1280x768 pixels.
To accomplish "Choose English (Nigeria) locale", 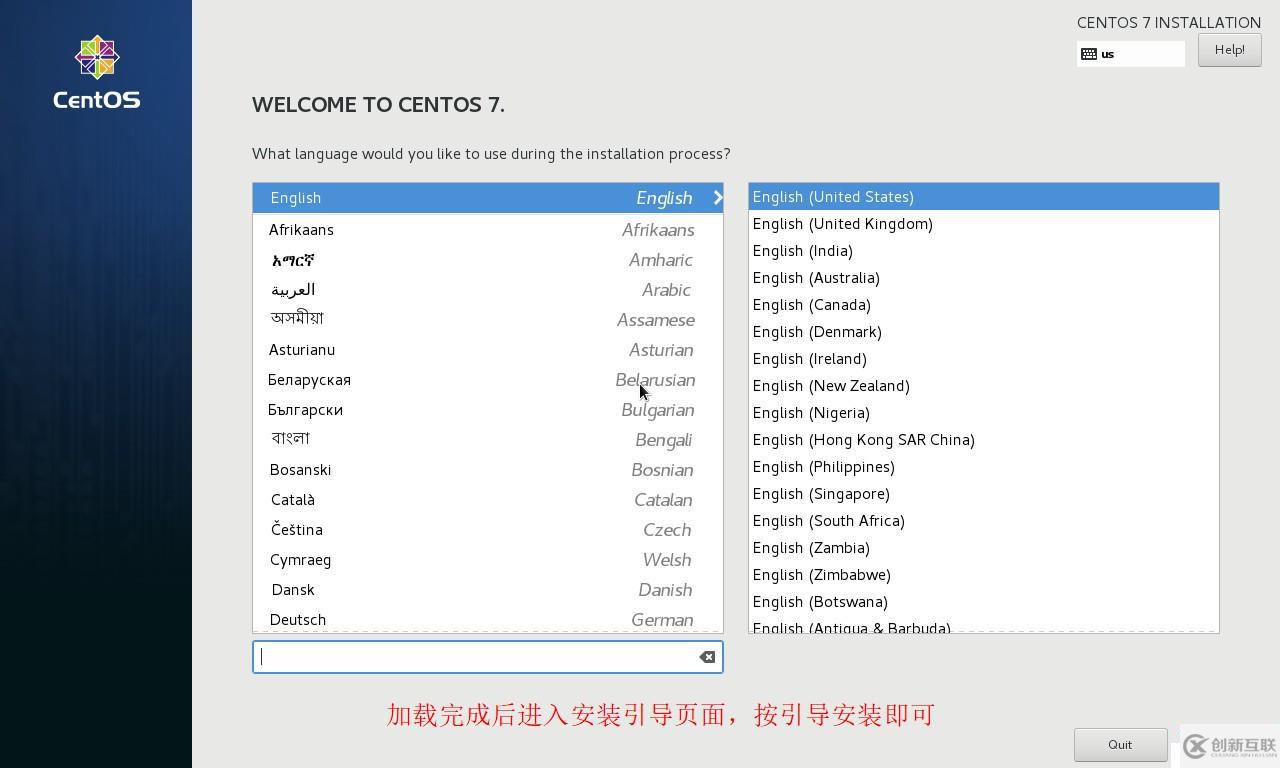I will point(984,413).
